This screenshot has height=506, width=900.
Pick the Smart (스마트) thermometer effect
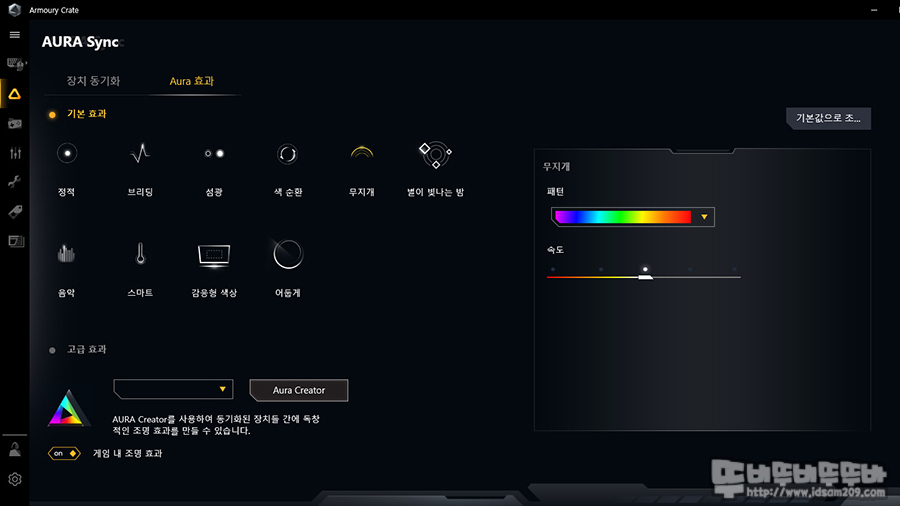(140, 254)
